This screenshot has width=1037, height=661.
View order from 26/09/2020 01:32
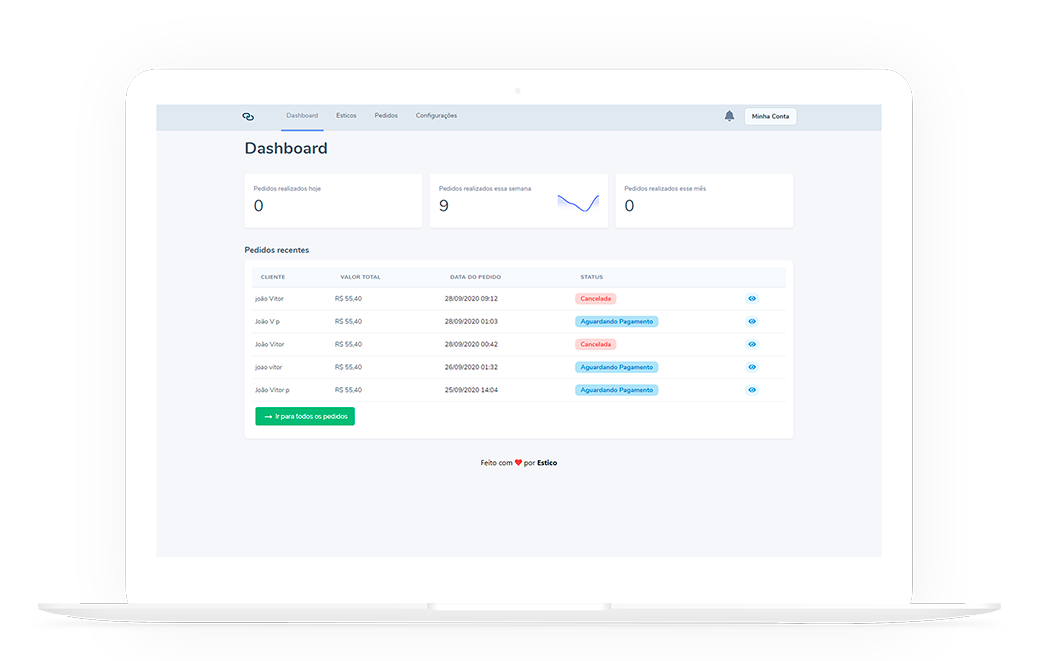752,367
